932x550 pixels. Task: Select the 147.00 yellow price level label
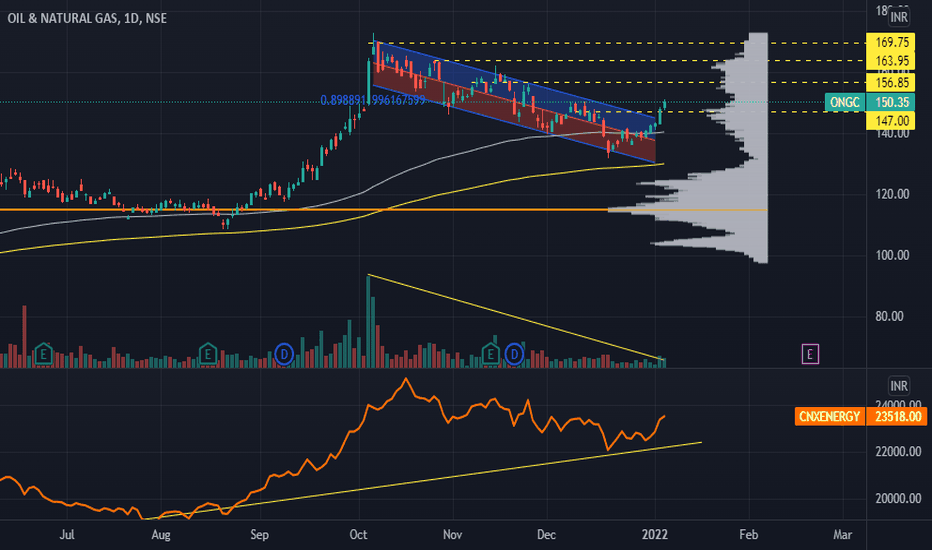(x=891, y=121)
